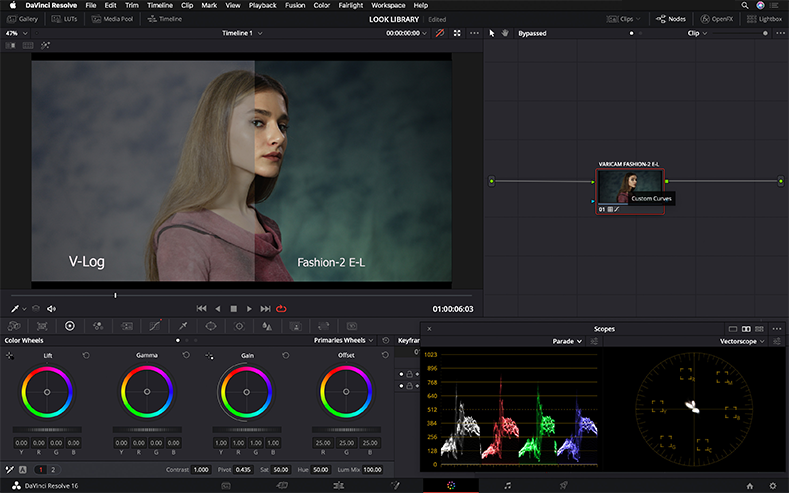Open the Playback menu
Image resolution: width=789 pixels, height=493 pixels.
(x=263, y=5)
